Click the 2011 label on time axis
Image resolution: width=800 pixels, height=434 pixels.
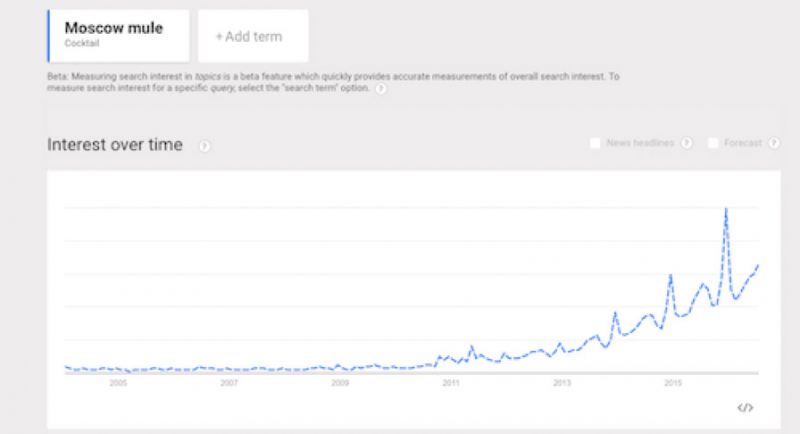451,383
